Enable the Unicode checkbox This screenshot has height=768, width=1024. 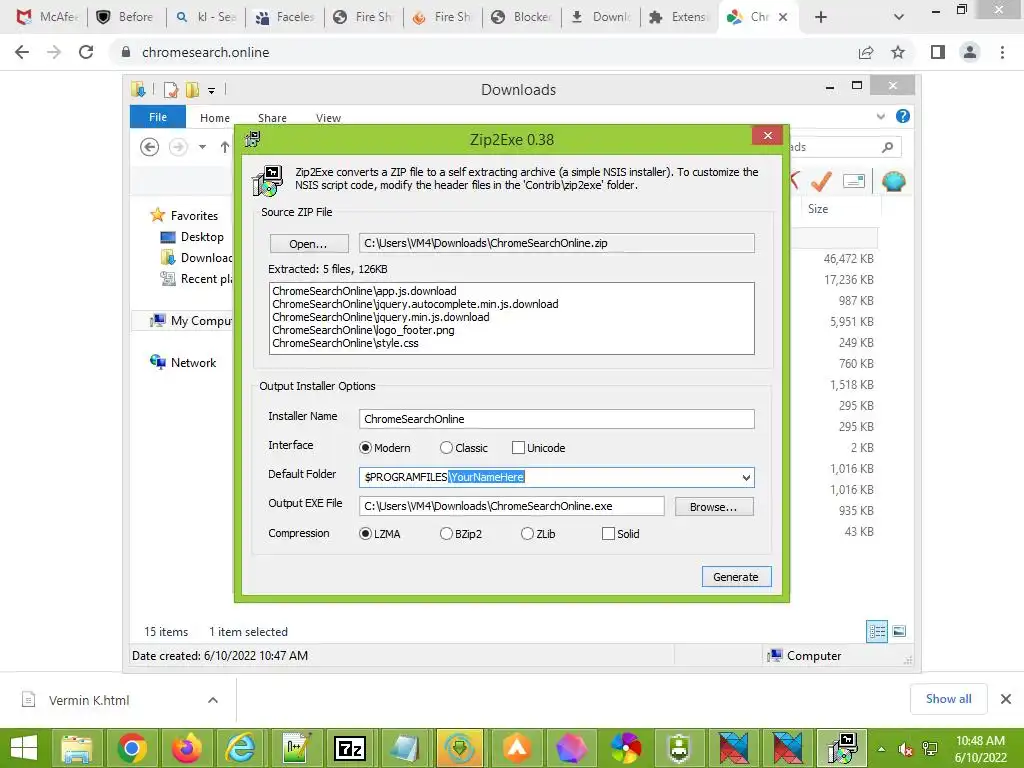click(518, 447)
